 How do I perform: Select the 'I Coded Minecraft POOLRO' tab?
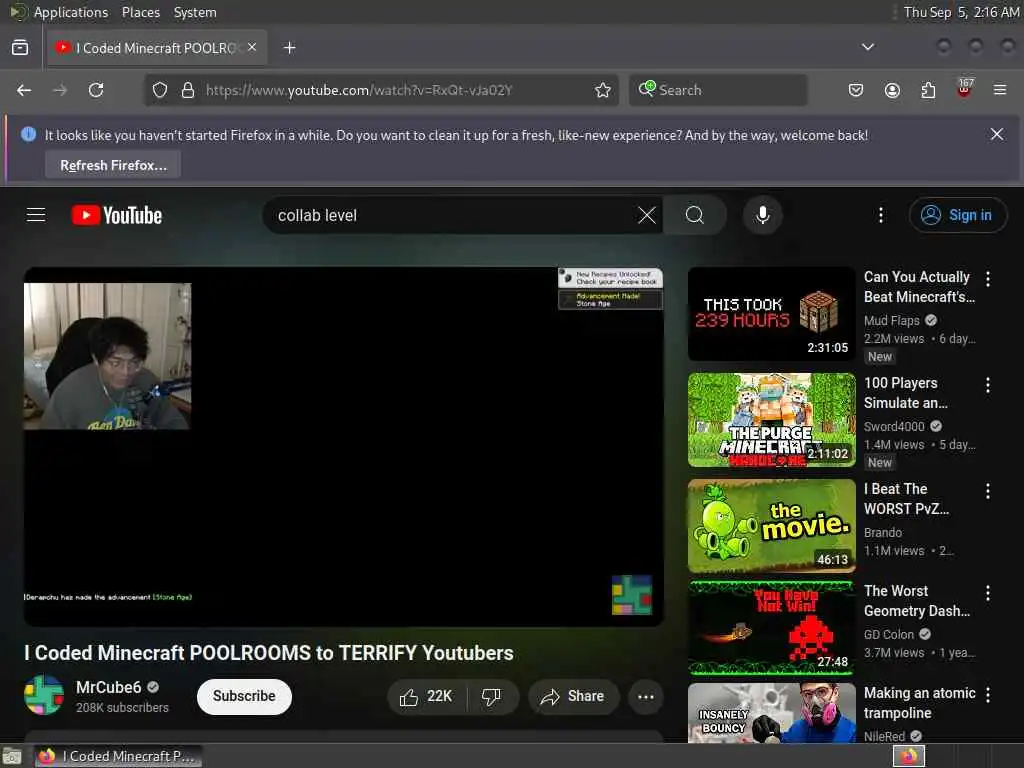pyautogui.click(x=157, y=48)
